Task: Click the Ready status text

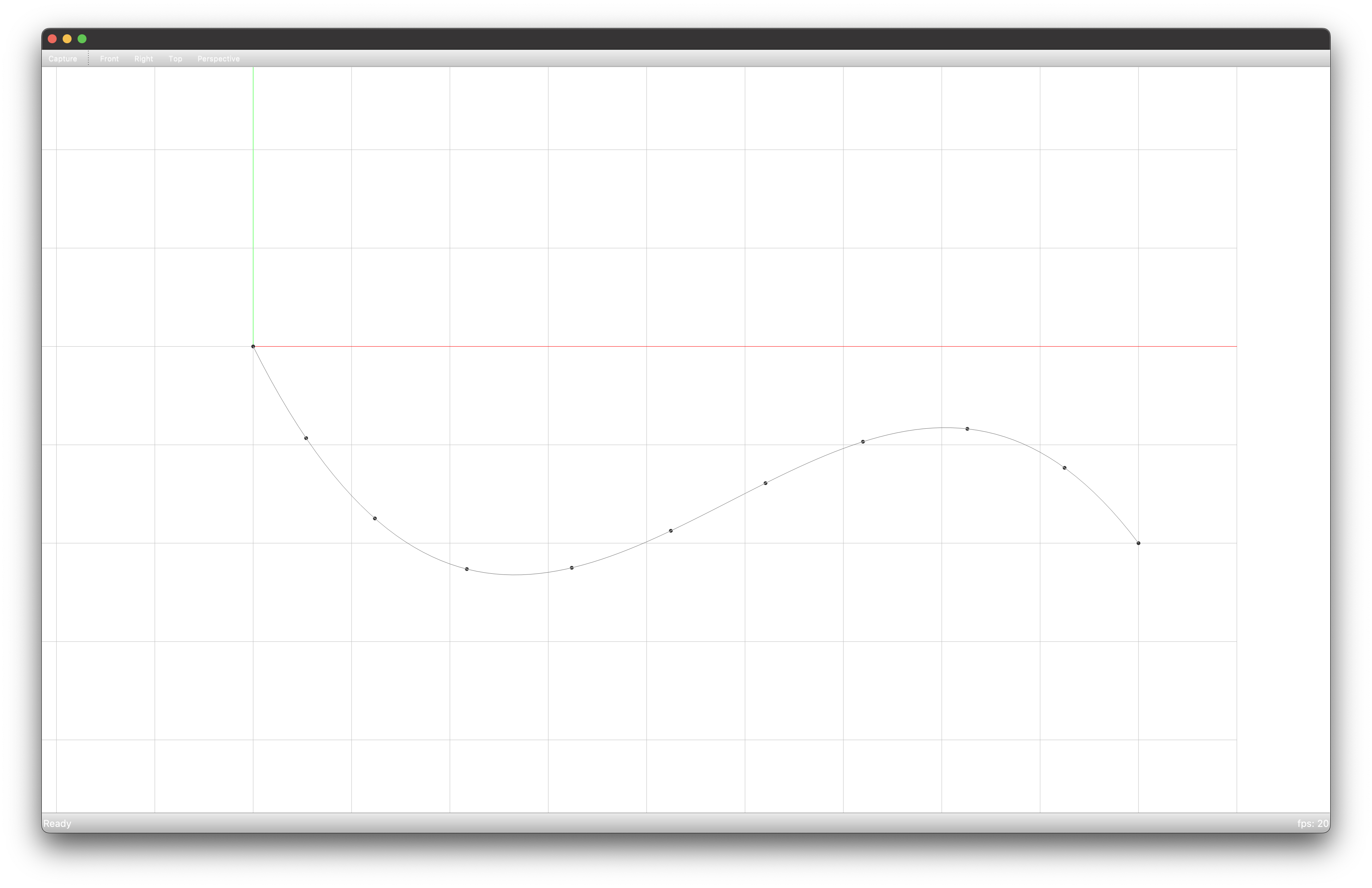Action: 57,824
